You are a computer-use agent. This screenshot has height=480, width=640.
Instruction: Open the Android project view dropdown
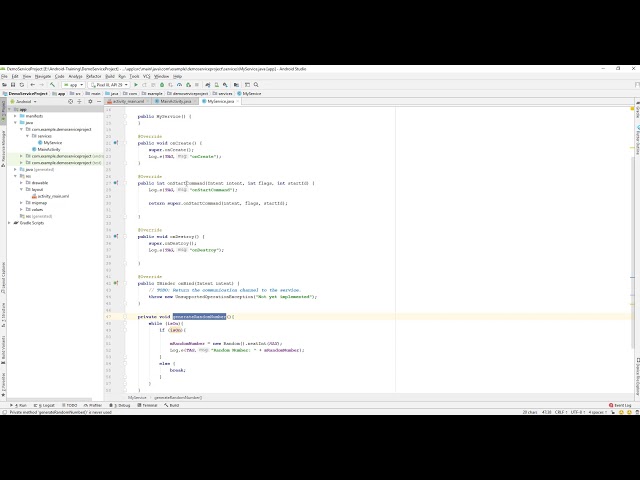click(24, 101)
